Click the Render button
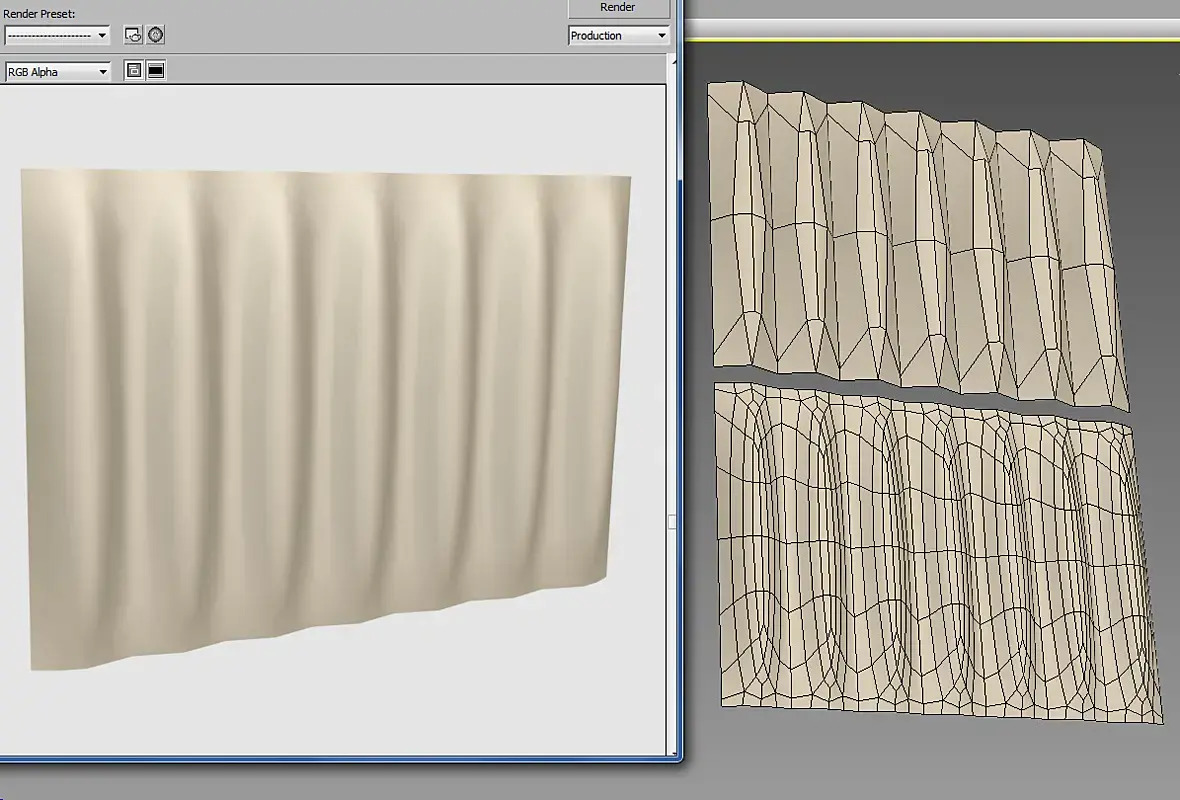Screen dimensions: 1180x800 click(618, 8)
